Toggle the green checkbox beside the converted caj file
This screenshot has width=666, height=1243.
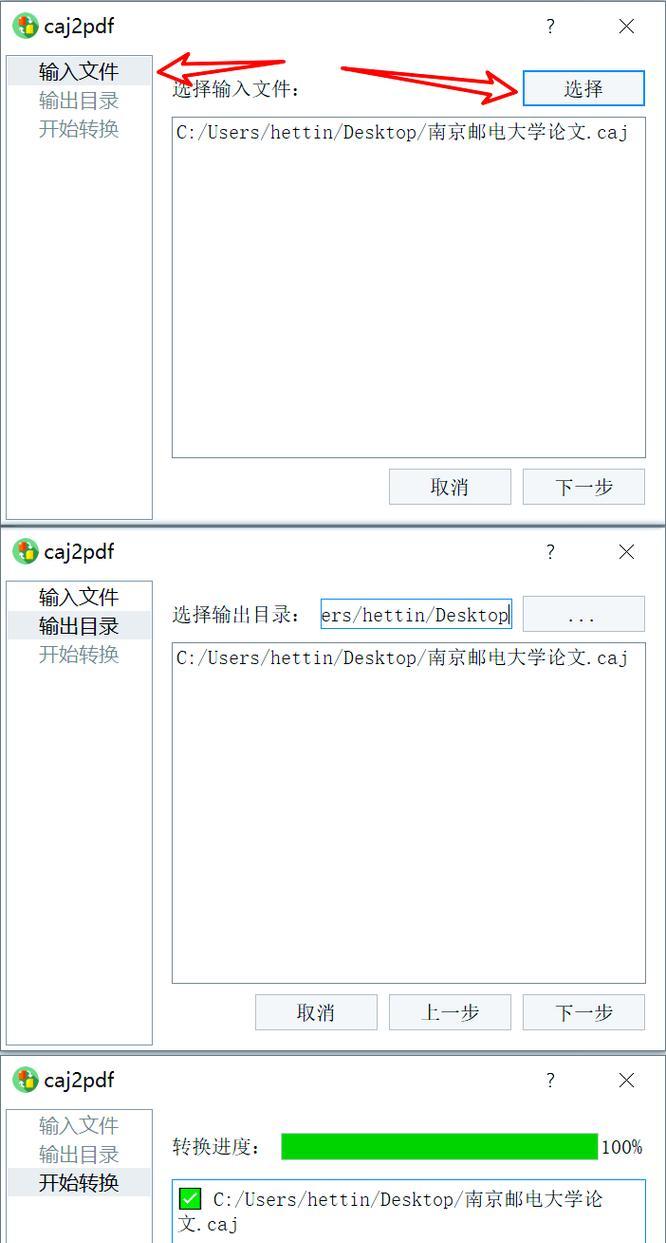pyautogui.click(x=190, y=1198)
